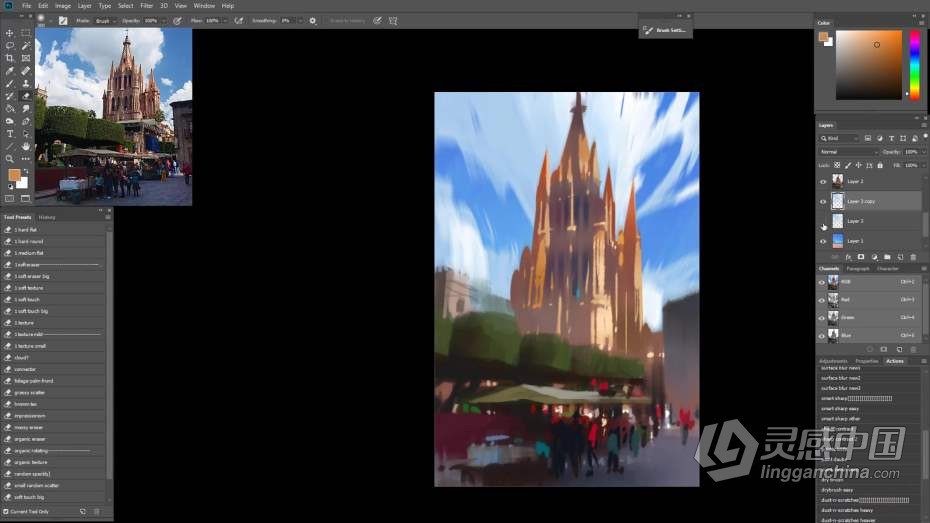Select the Lasso tool

(x=9, y=46)
